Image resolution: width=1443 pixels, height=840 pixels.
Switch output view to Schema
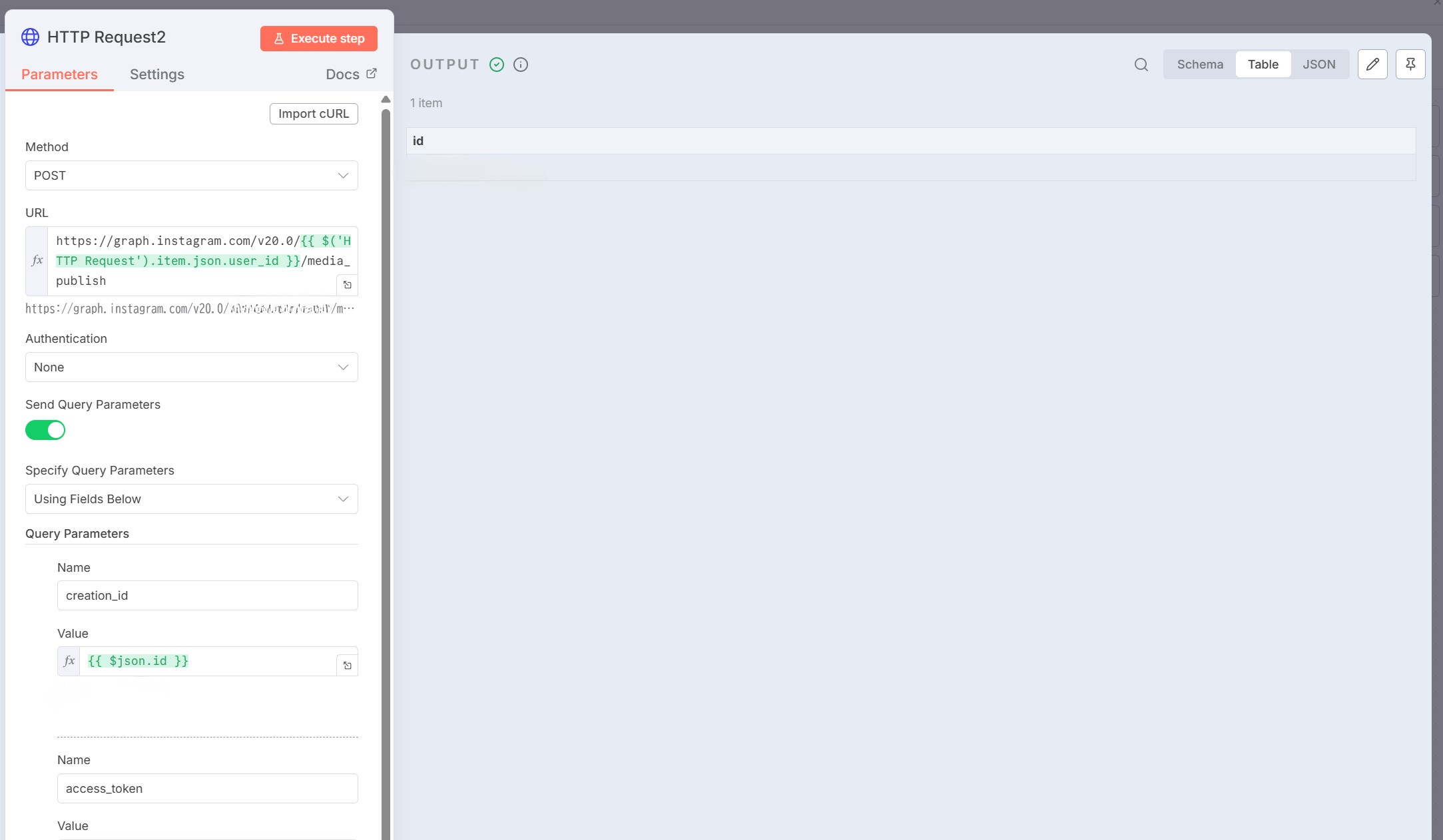click(1200, 65)
